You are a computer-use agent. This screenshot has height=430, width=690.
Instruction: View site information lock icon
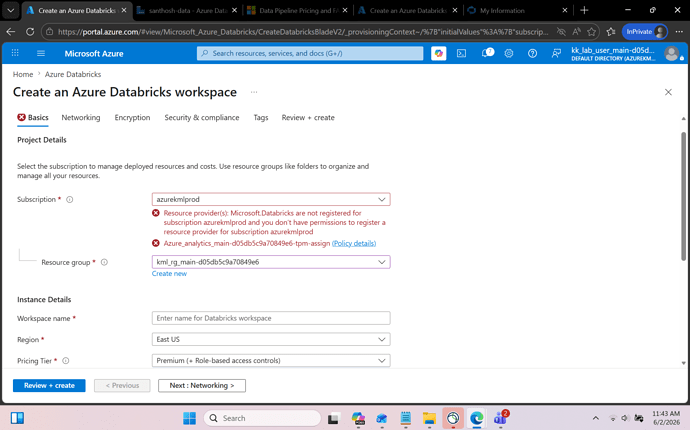[x=50, y=32]
